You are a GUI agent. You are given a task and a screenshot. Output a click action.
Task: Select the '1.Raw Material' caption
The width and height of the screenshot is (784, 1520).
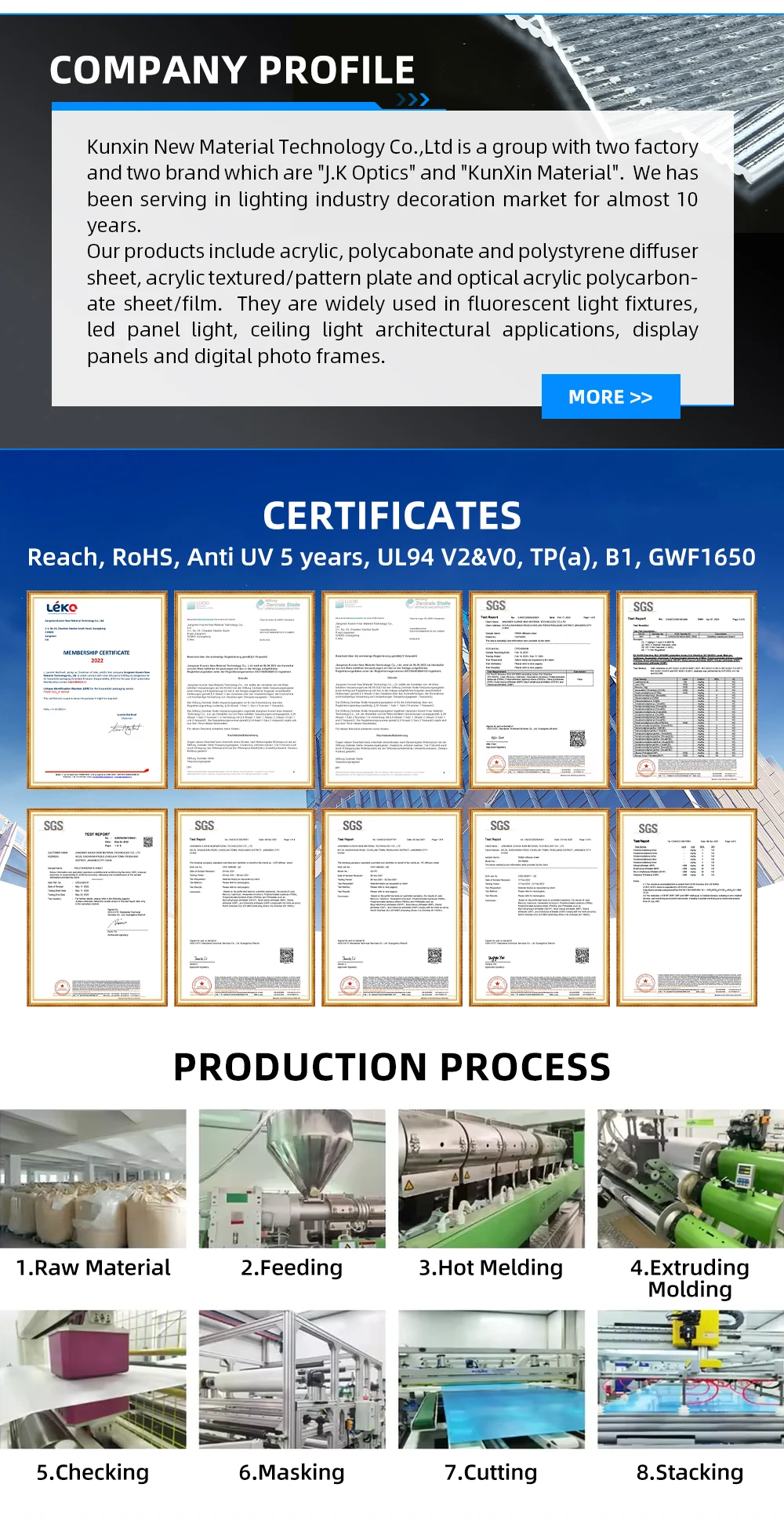[x=93, y=1267]
